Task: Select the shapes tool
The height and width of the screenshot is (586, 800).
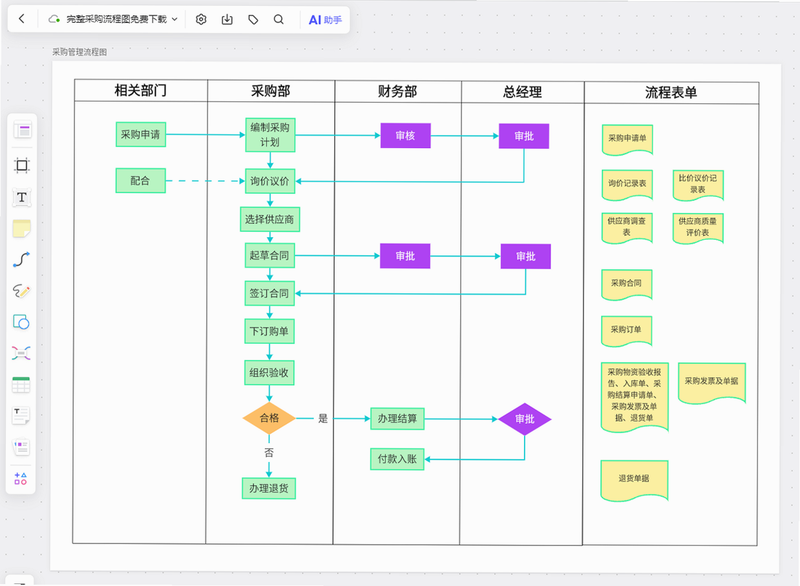Action: (21, 322)
